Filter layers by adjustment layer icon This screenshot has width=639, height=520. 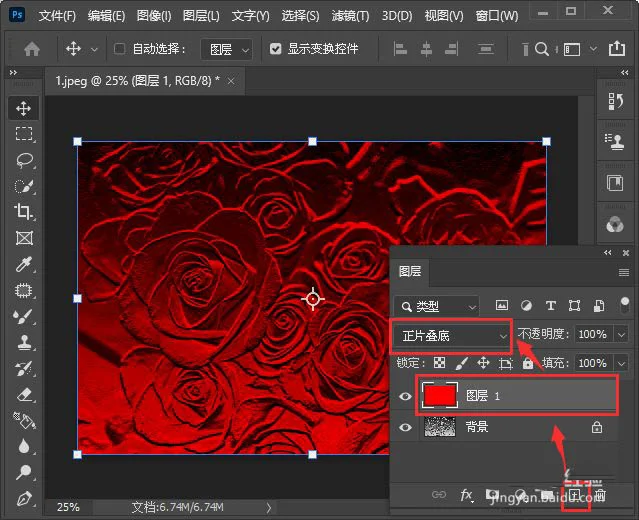[x=527, y=305]
